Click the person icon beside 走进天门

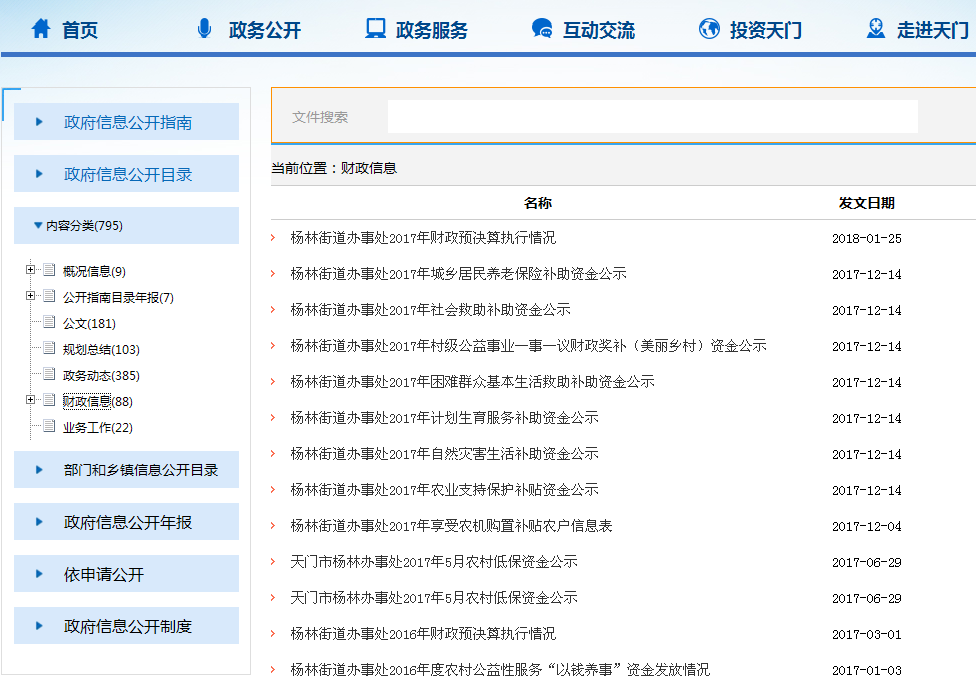click(x=876, y=29)
